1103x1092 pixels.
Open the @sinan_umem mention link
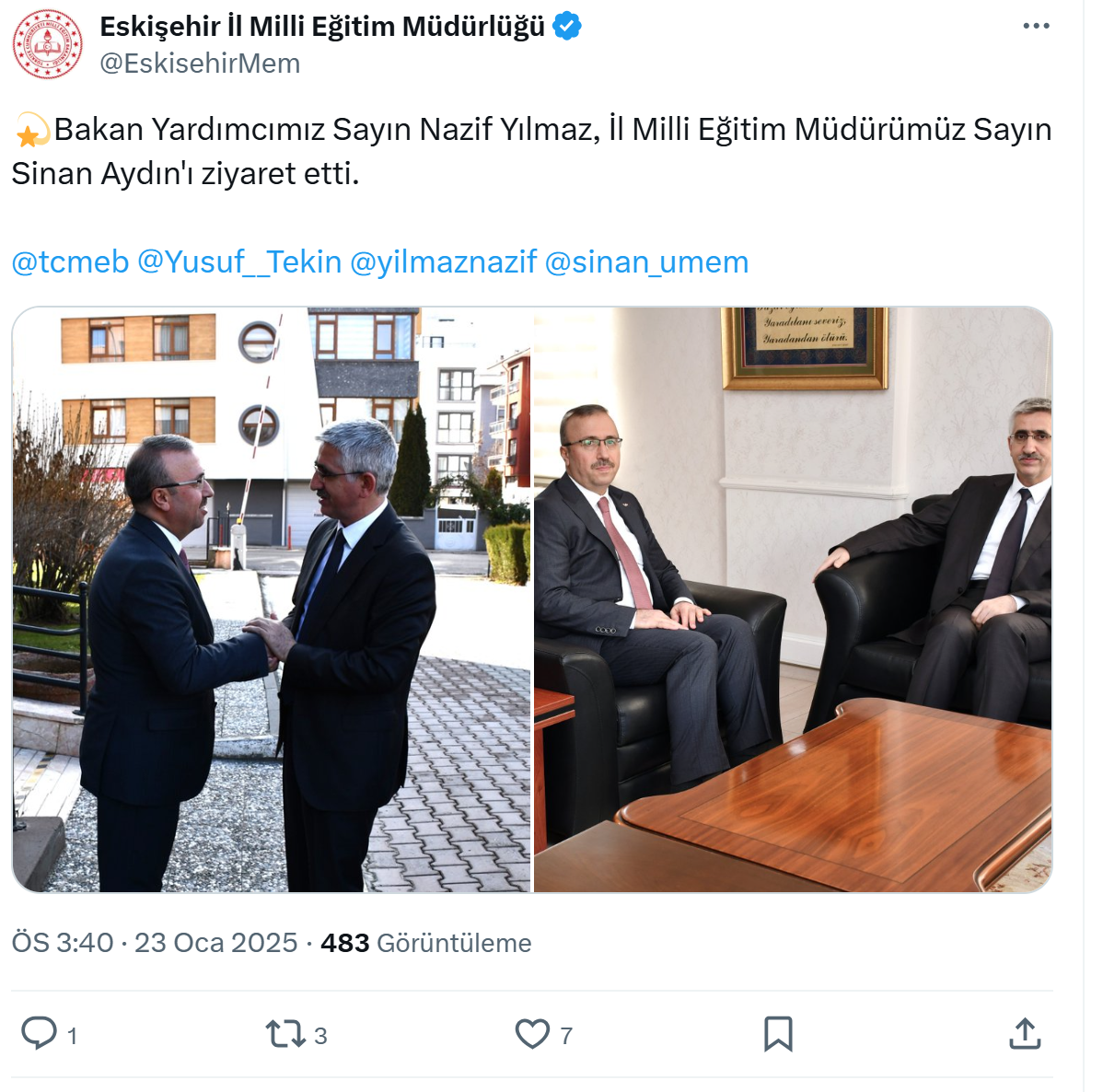(646, 262)
